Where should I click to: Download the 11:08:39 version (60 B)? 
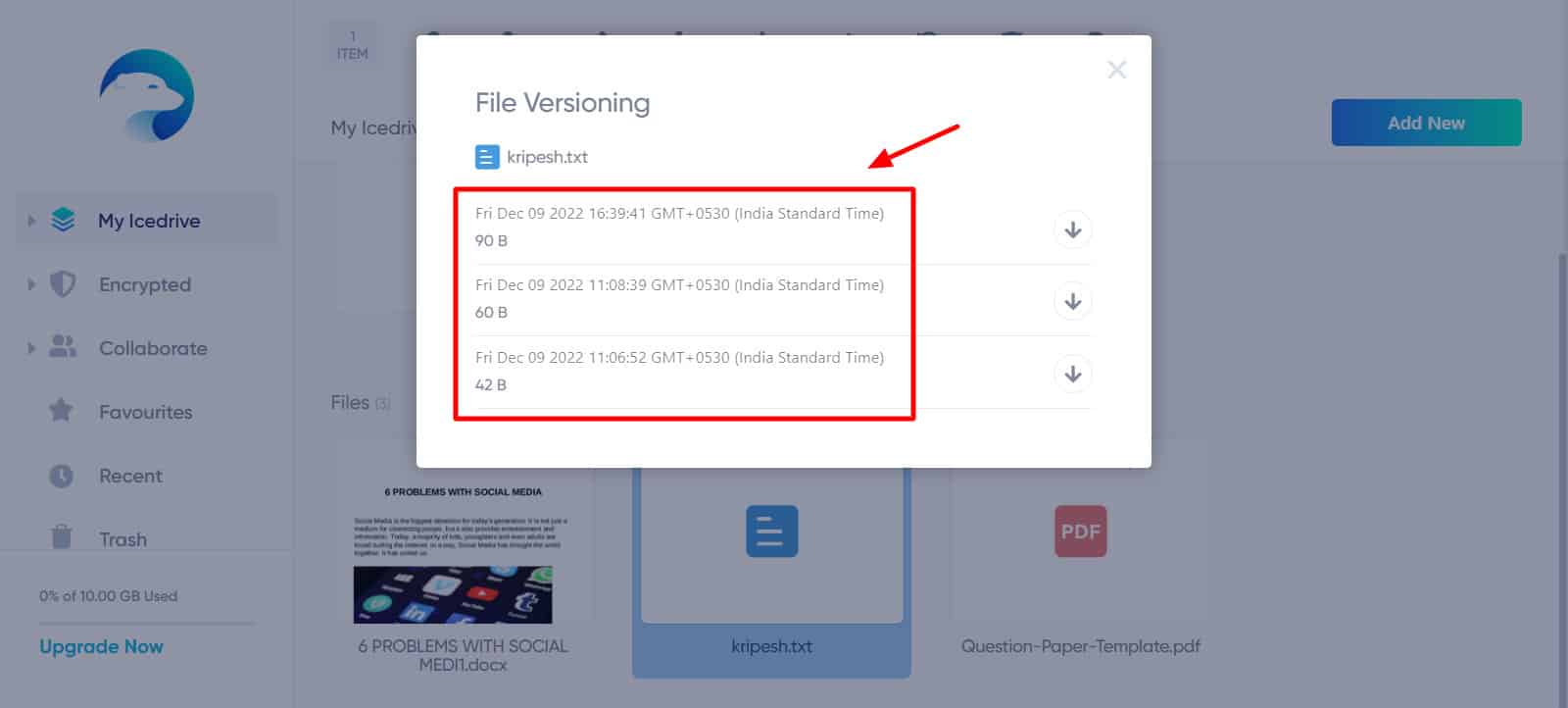pos(1073,301)
